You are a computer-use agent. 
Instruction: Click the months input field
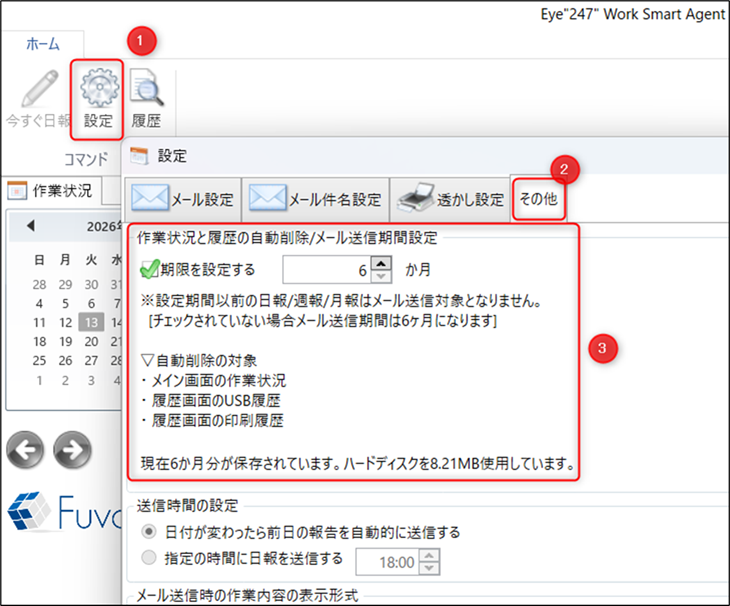coord(326,269)
